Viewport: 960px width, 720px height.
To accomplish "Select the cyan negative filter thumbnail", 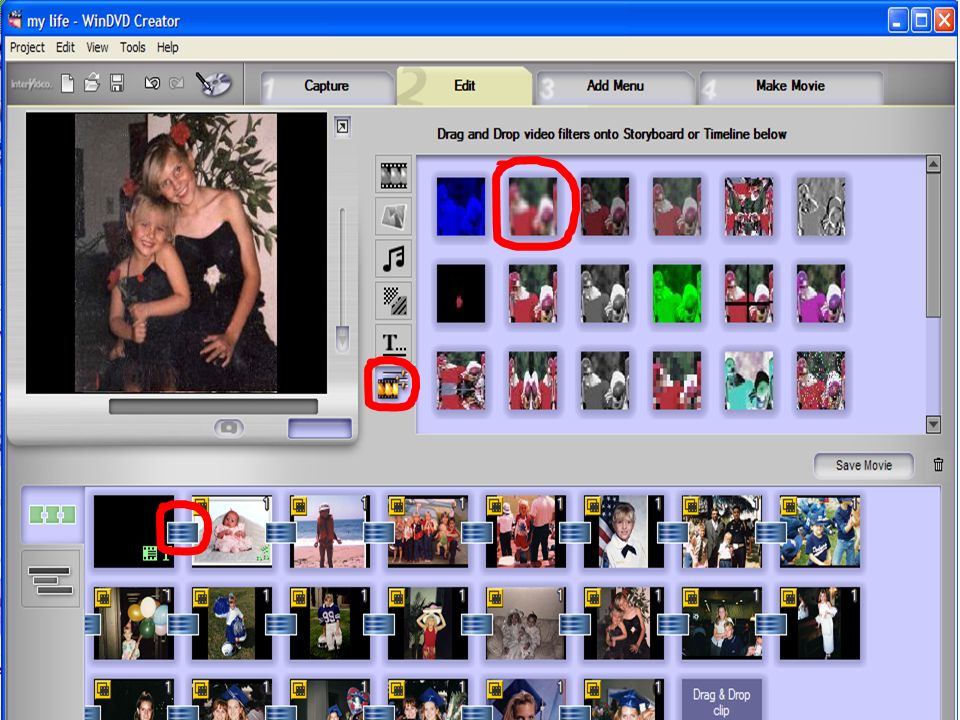I will 748,380.
